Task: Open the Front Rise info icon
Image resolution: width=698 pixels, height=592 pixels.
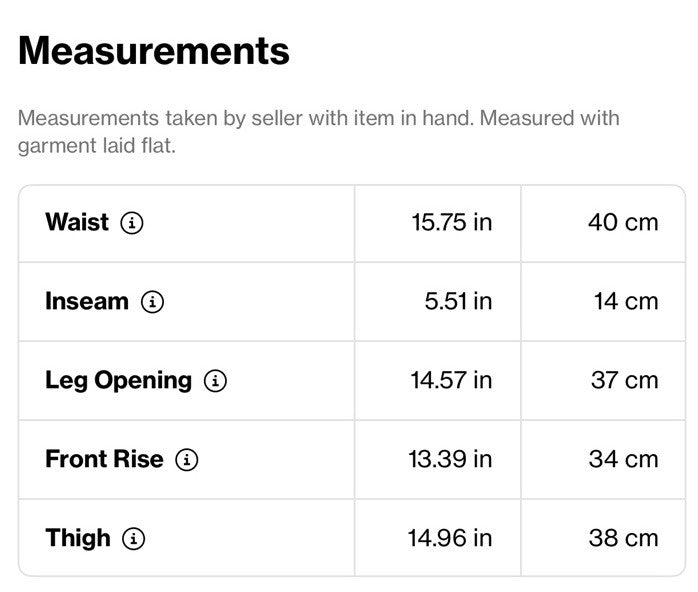Action: [187, 460]
